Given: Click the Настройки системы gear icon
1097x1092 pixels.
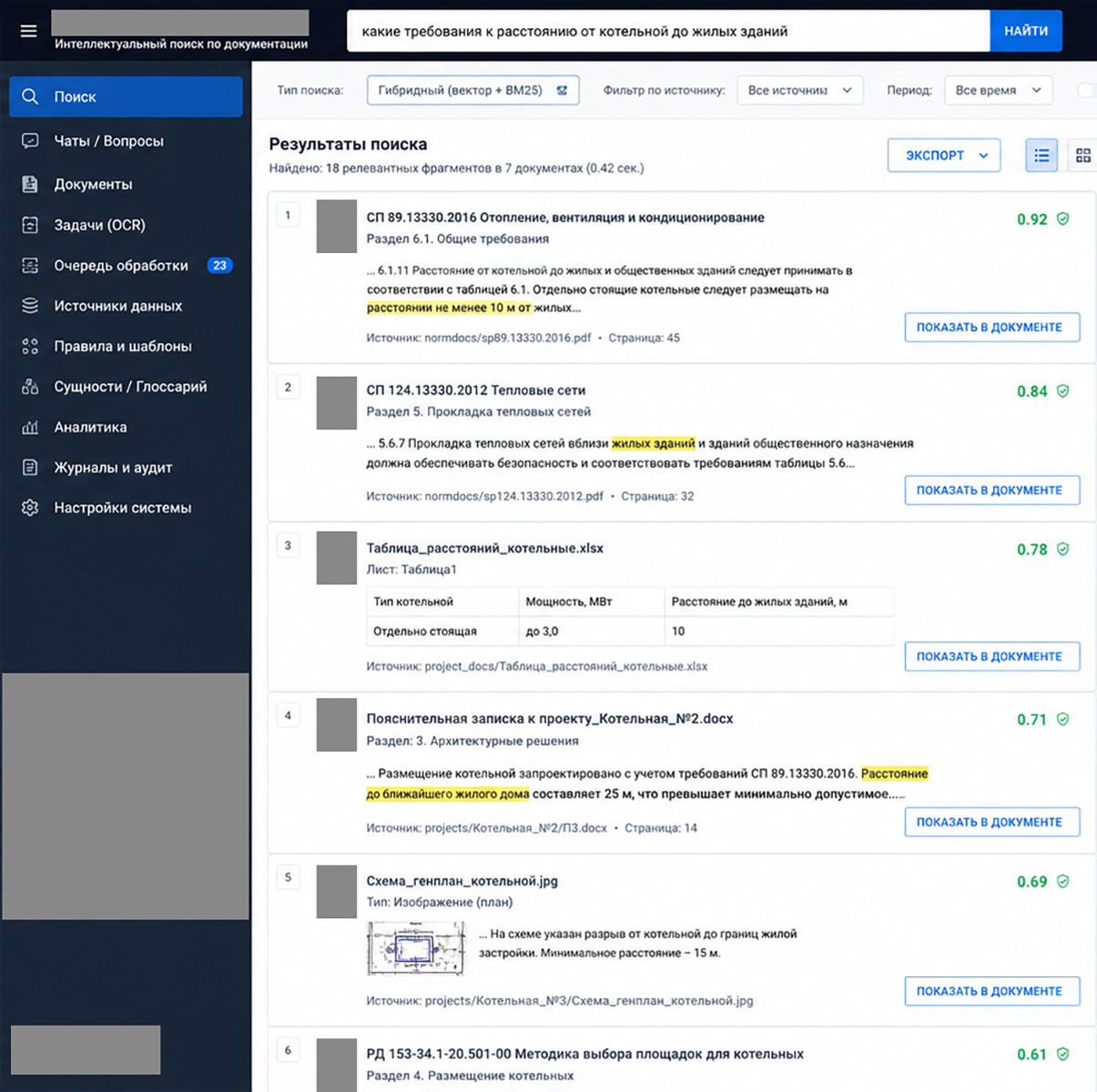Looking at the screenshot, I should pos(30,508).
